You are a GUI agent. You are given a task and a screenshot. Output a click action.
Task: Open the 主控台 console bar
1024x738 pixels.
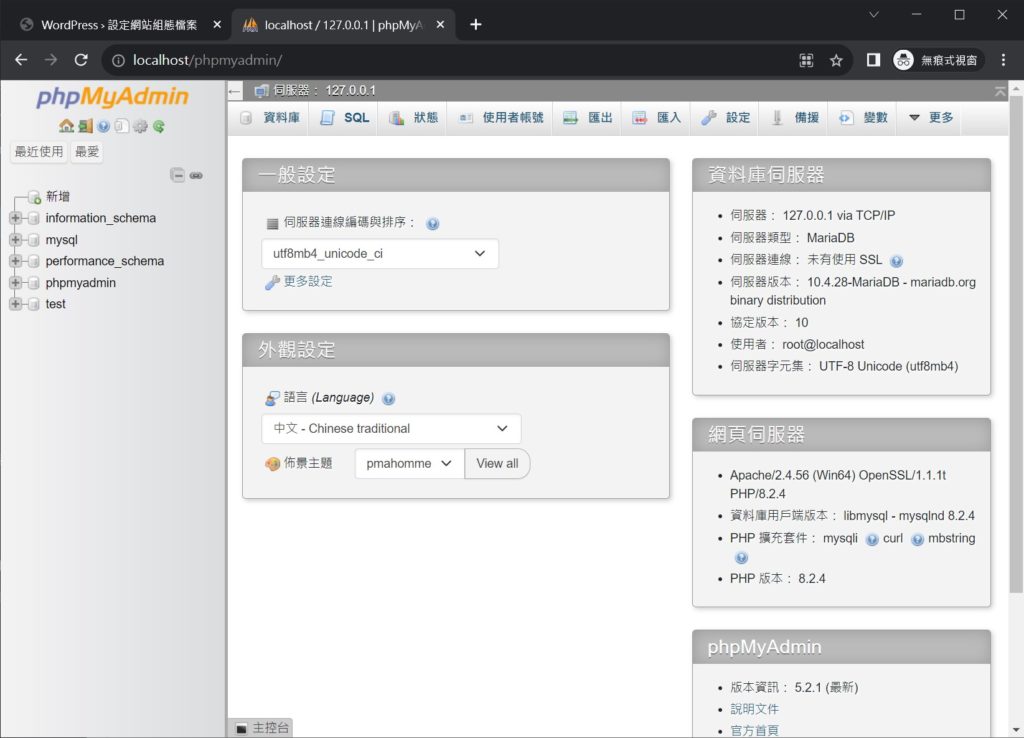[262, 728]
